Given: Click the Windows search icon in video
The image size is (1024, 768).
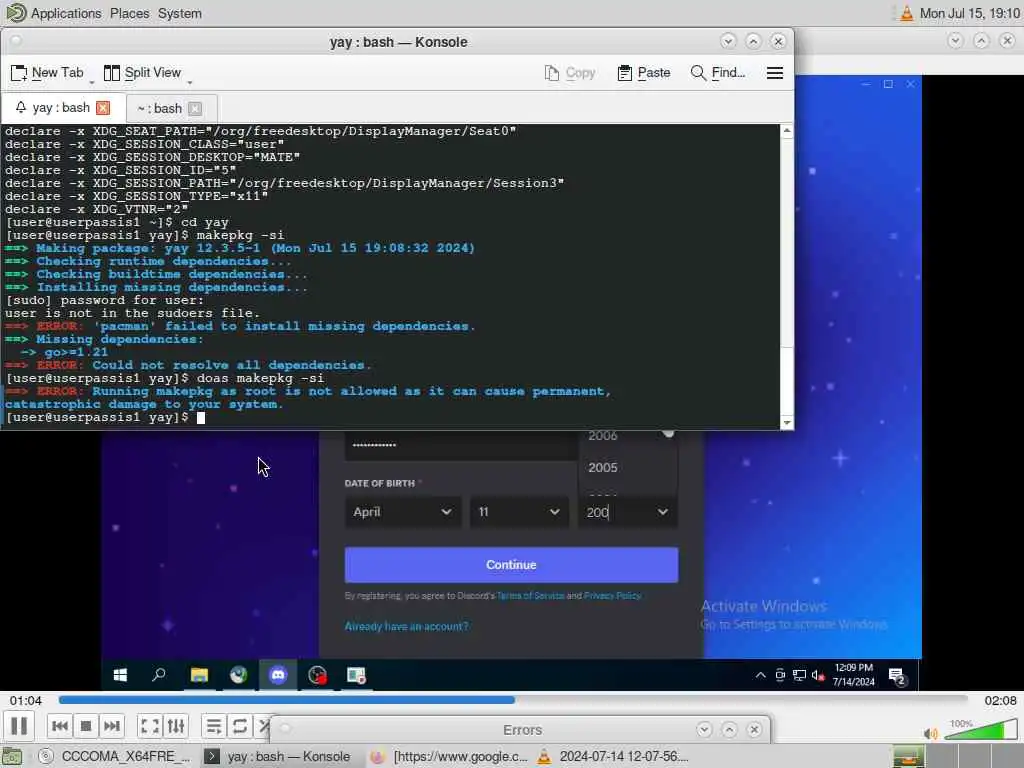Looking at the screenshot, I should 159,675.
